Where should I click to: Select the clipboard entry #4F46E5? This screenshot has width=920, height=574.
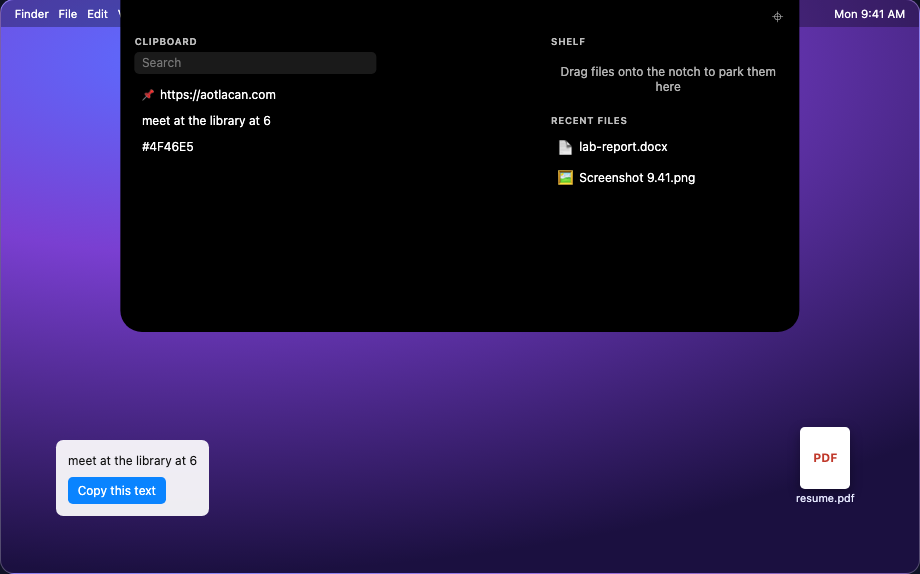tap(255, 147)
